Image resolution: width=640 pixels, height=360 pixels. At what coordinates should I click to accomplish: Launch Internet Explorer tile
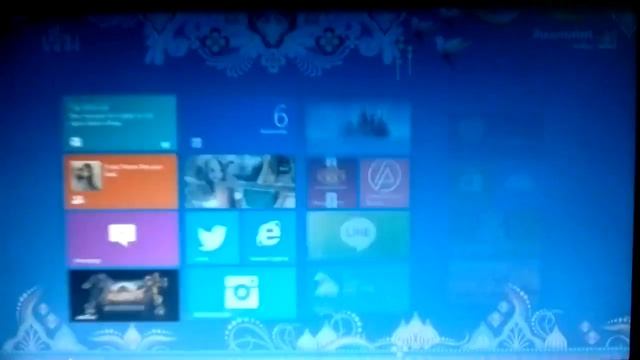(x=269, y=237)
